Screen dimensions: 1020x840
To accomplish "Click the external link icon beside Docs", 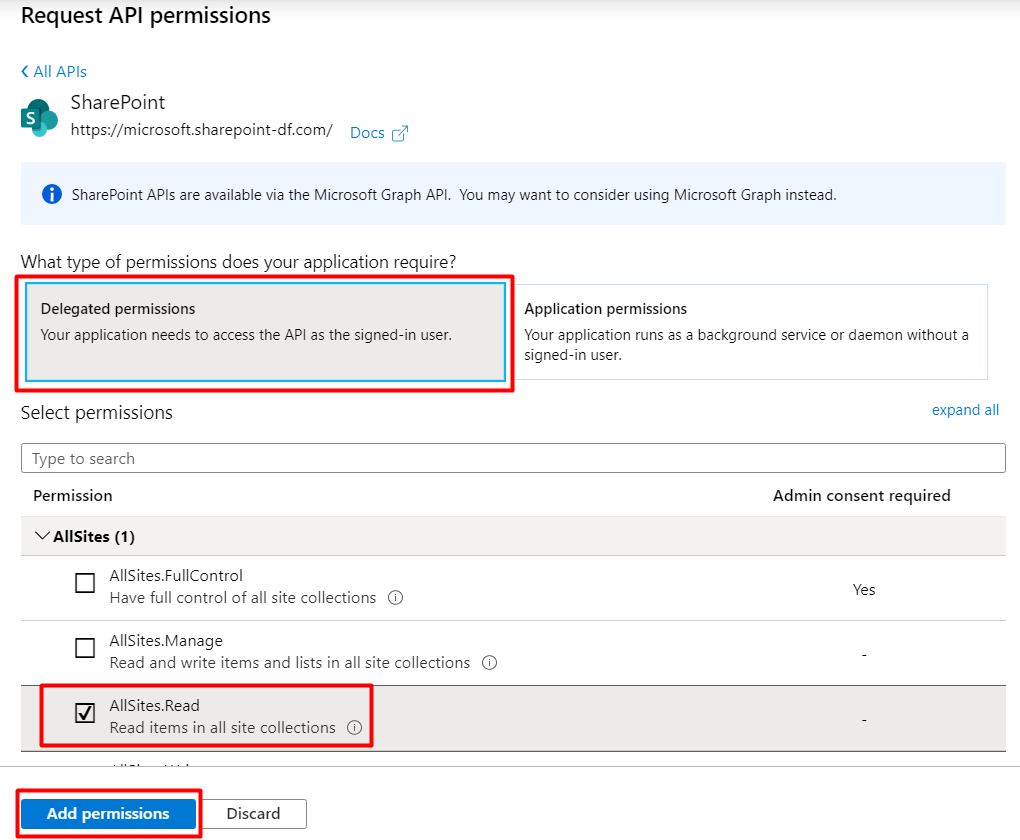I will pos(400,133).
